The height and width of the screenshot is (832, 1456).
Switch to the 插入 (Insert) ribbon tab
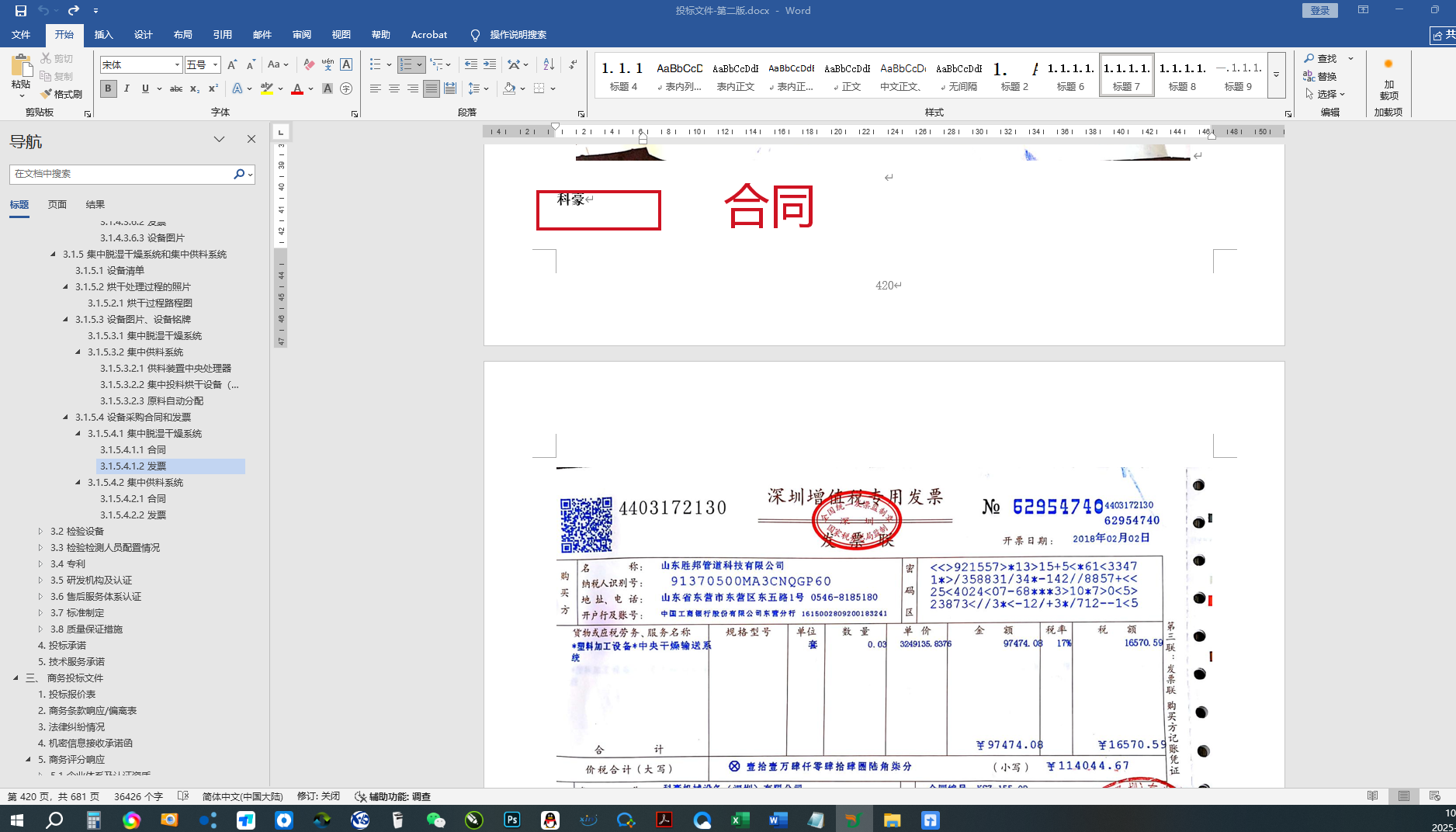pyautogui.click(x=104, y=35)
